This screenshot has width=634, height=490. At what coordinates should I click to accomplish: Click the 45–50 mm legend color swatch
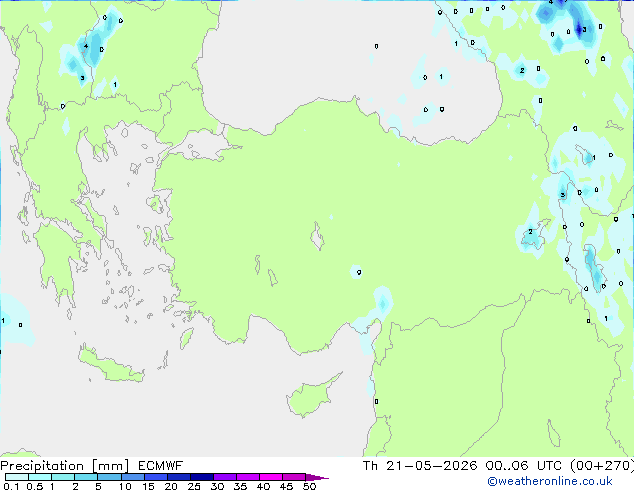pos(294,477)
